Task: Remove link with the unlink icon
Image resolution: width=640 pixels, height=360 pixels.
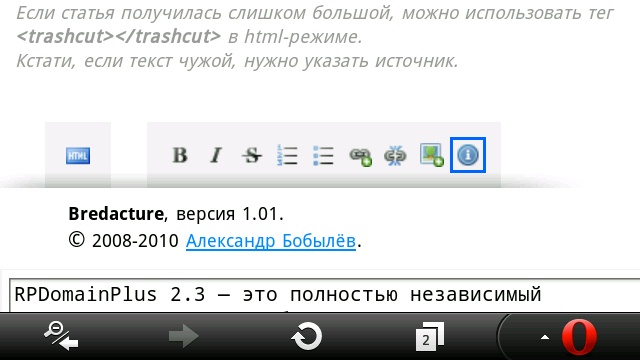Action: pyautogui.click(x=395, y=156)
